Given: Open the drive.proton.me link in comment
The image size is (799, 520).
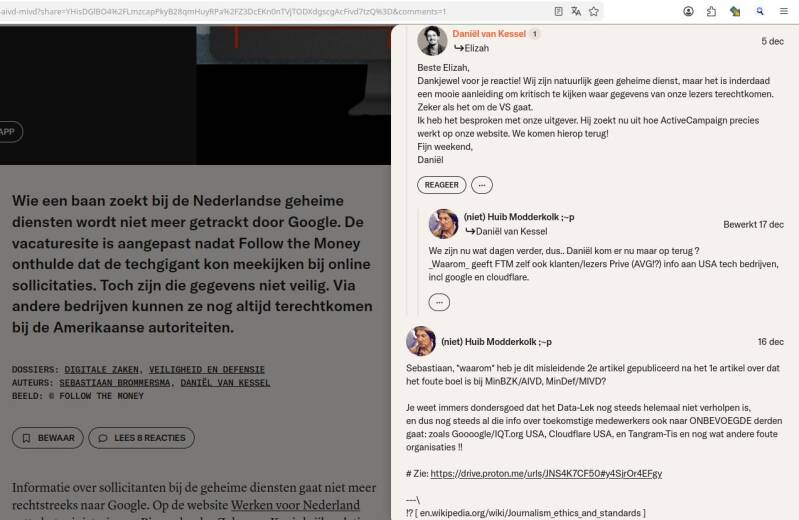Looking at the screenshot, I should pos(546,473).
